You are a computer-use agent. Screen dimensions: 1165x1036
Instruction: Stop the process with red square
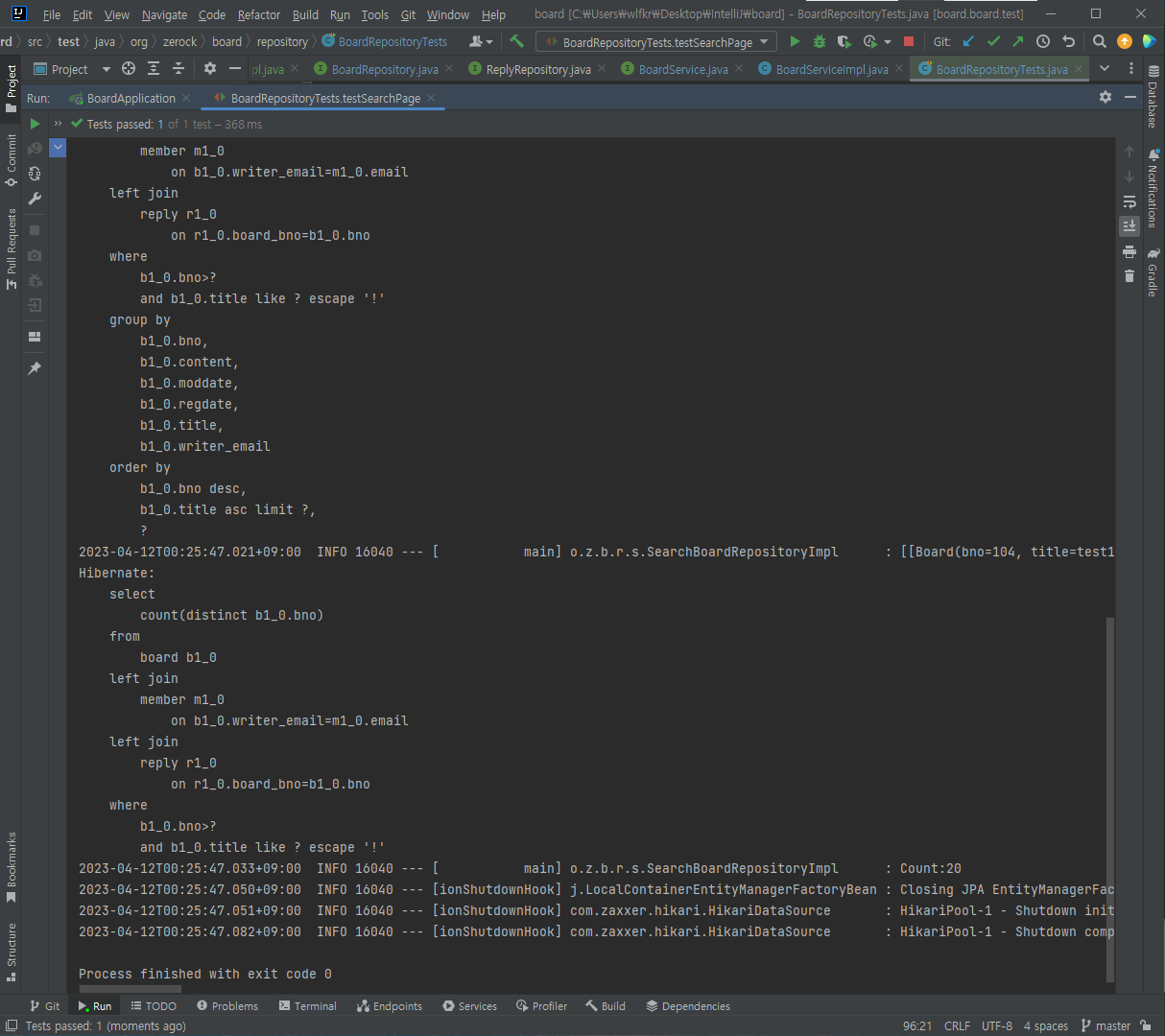(909, 41)
